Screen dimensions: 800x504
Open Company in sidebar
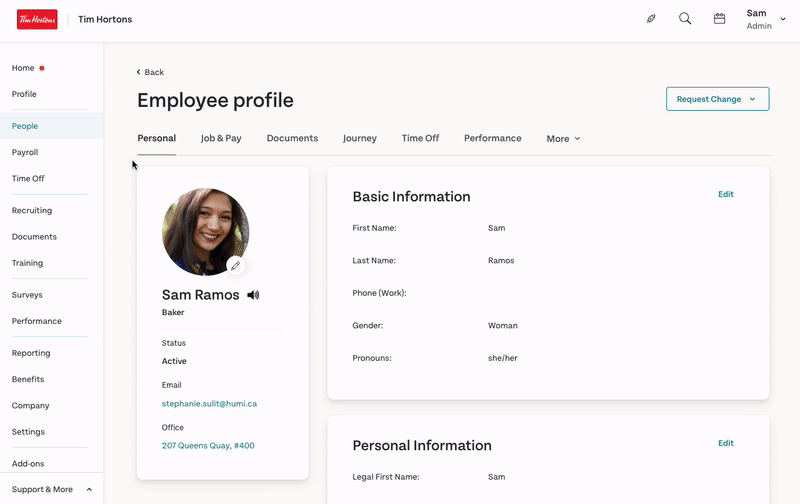(x=31, y=406)
